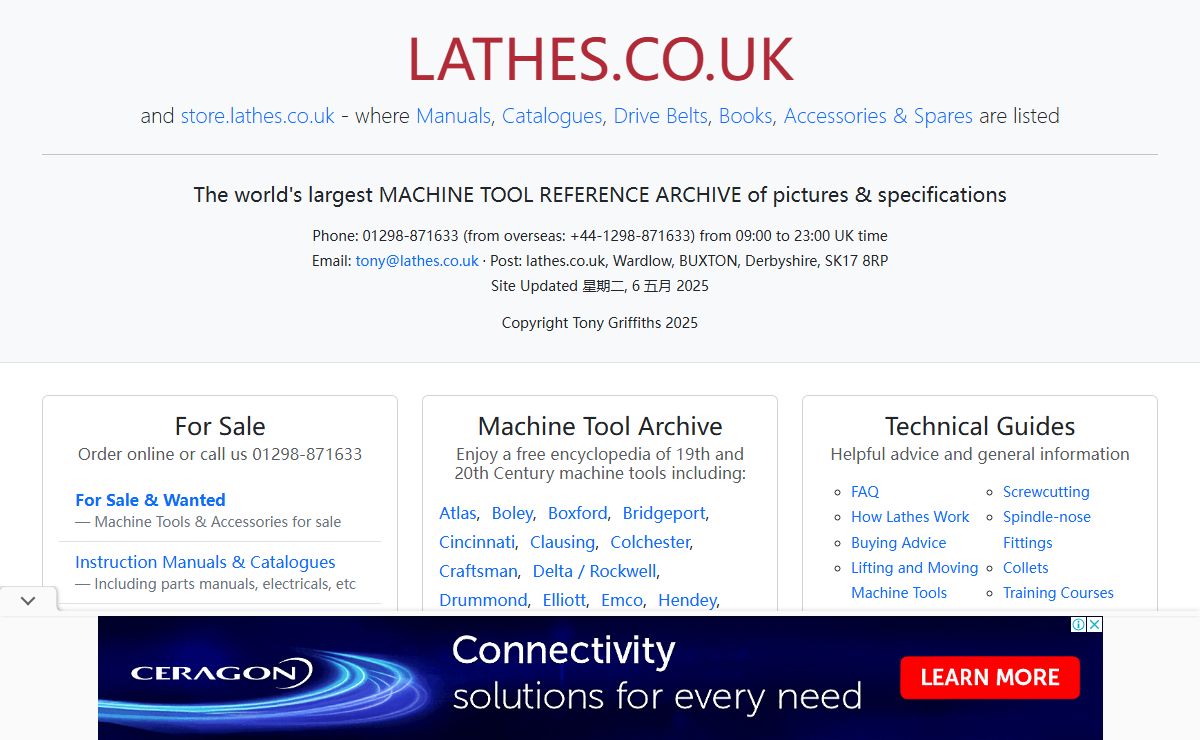Image resolution: width=1200 pixels, height=740 pixels.
Task: Open the FAQ guide
Action: 865,492
